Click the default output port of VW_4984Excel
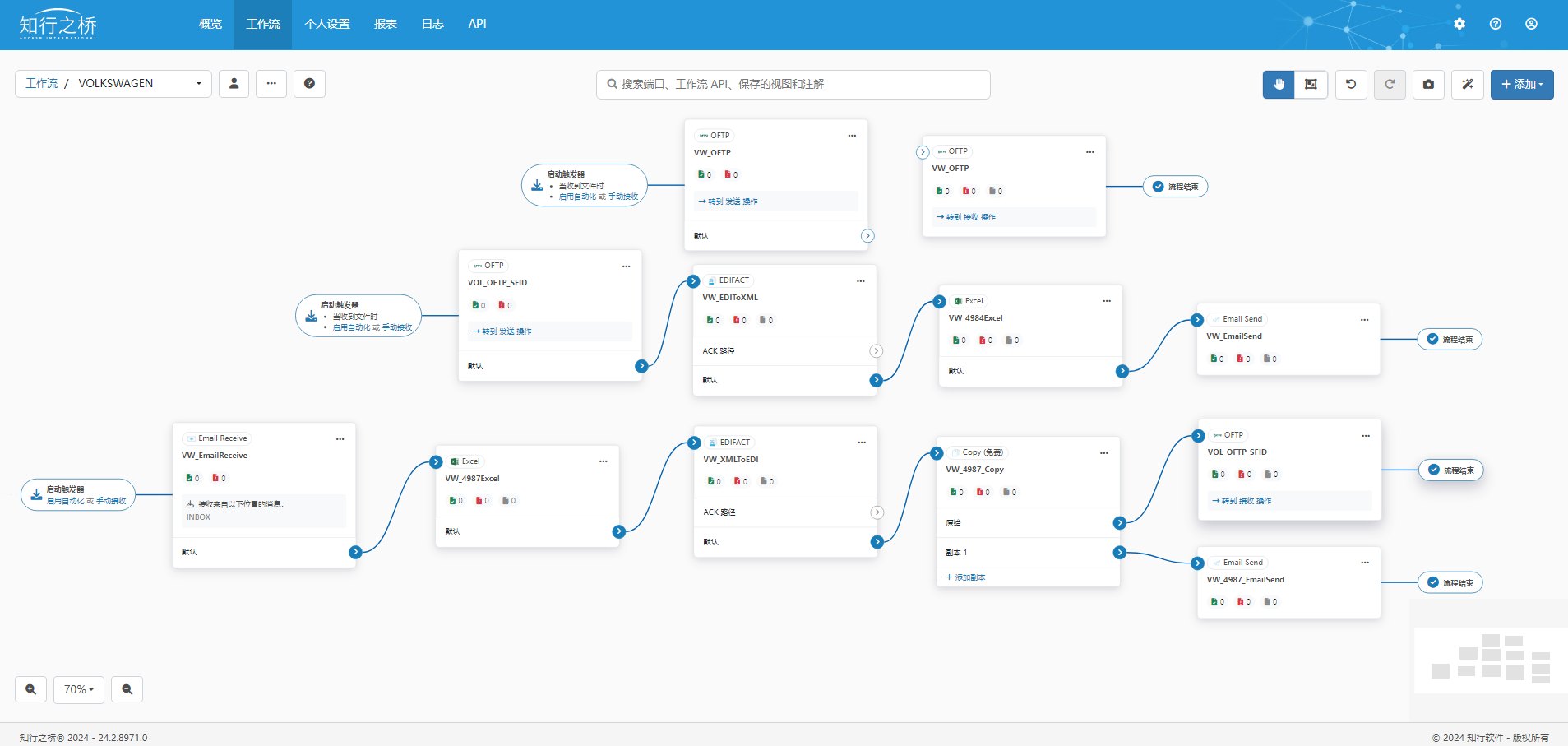Image resolution: width=1568 pixels, height=746 pixels. (1122, 371)
